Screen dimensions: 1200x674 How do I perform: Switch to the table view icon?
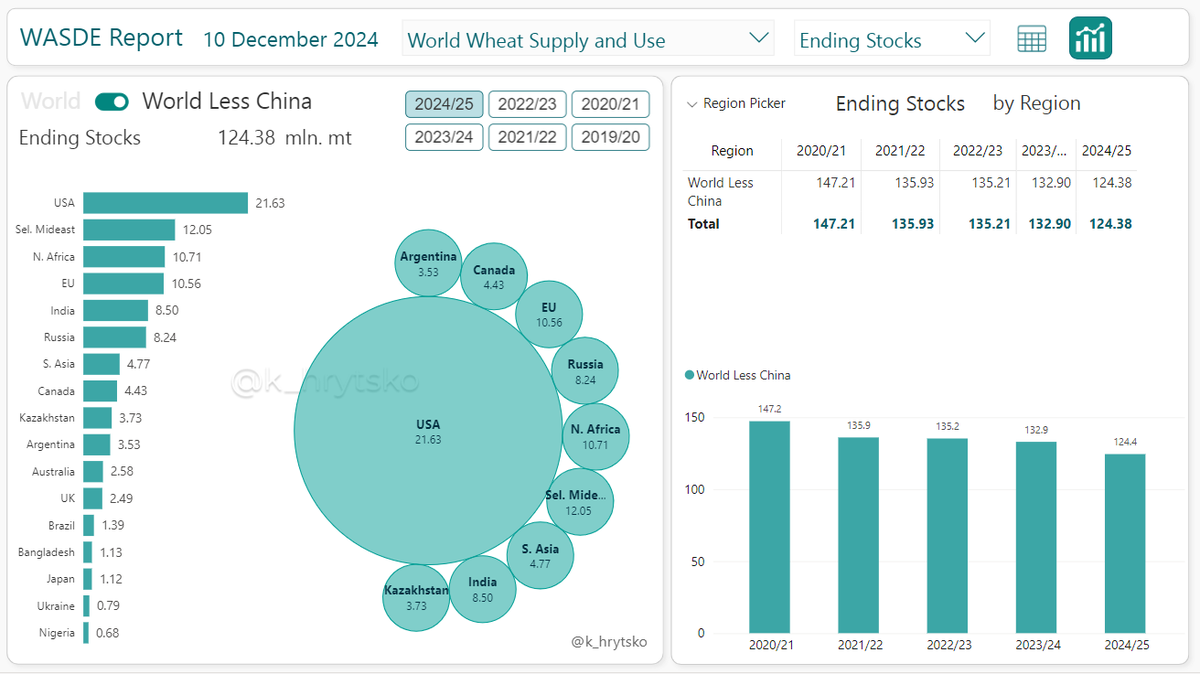click(1031, 38)
